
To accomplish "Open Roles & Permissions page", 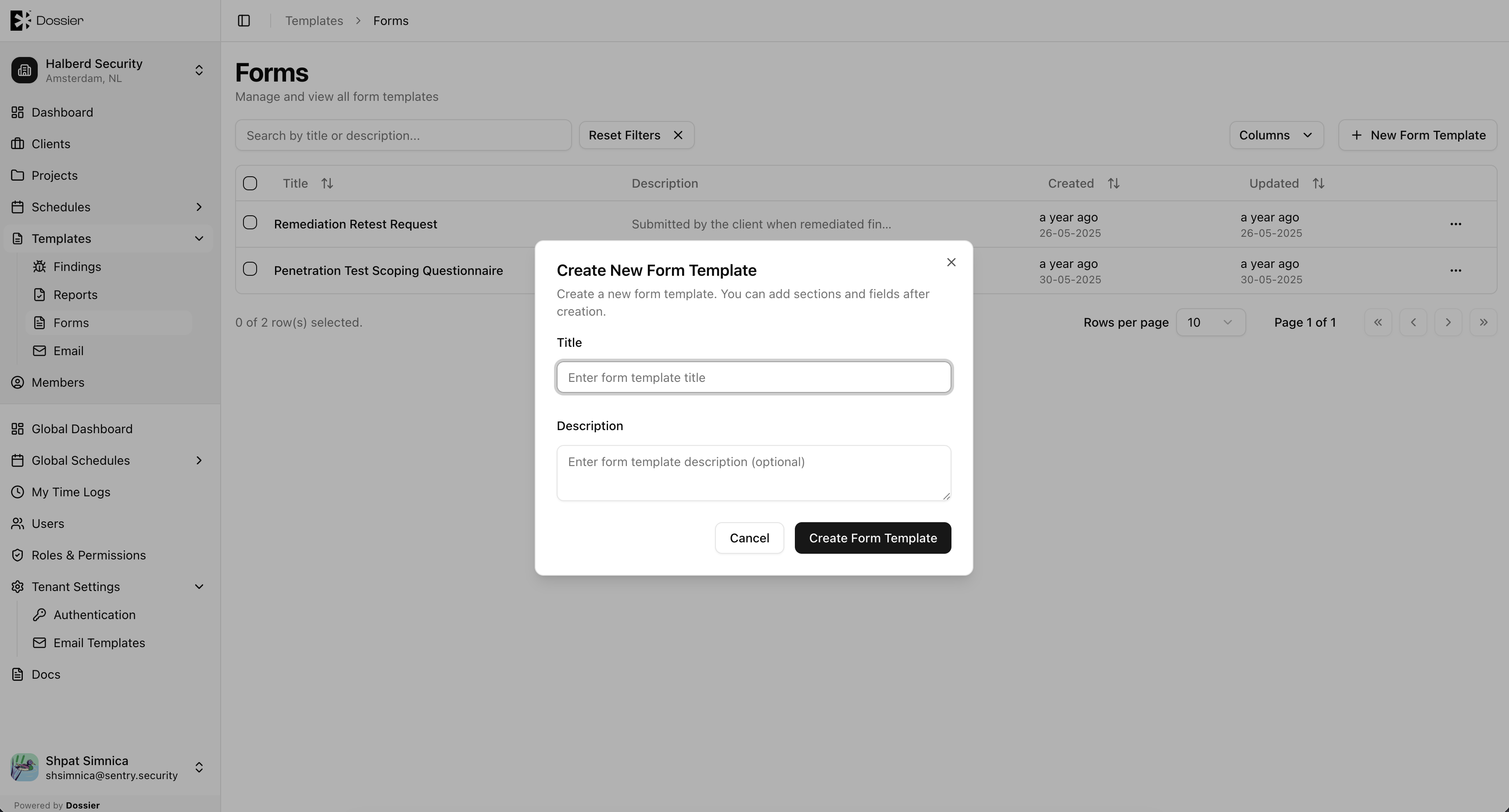I will point(108,556).
